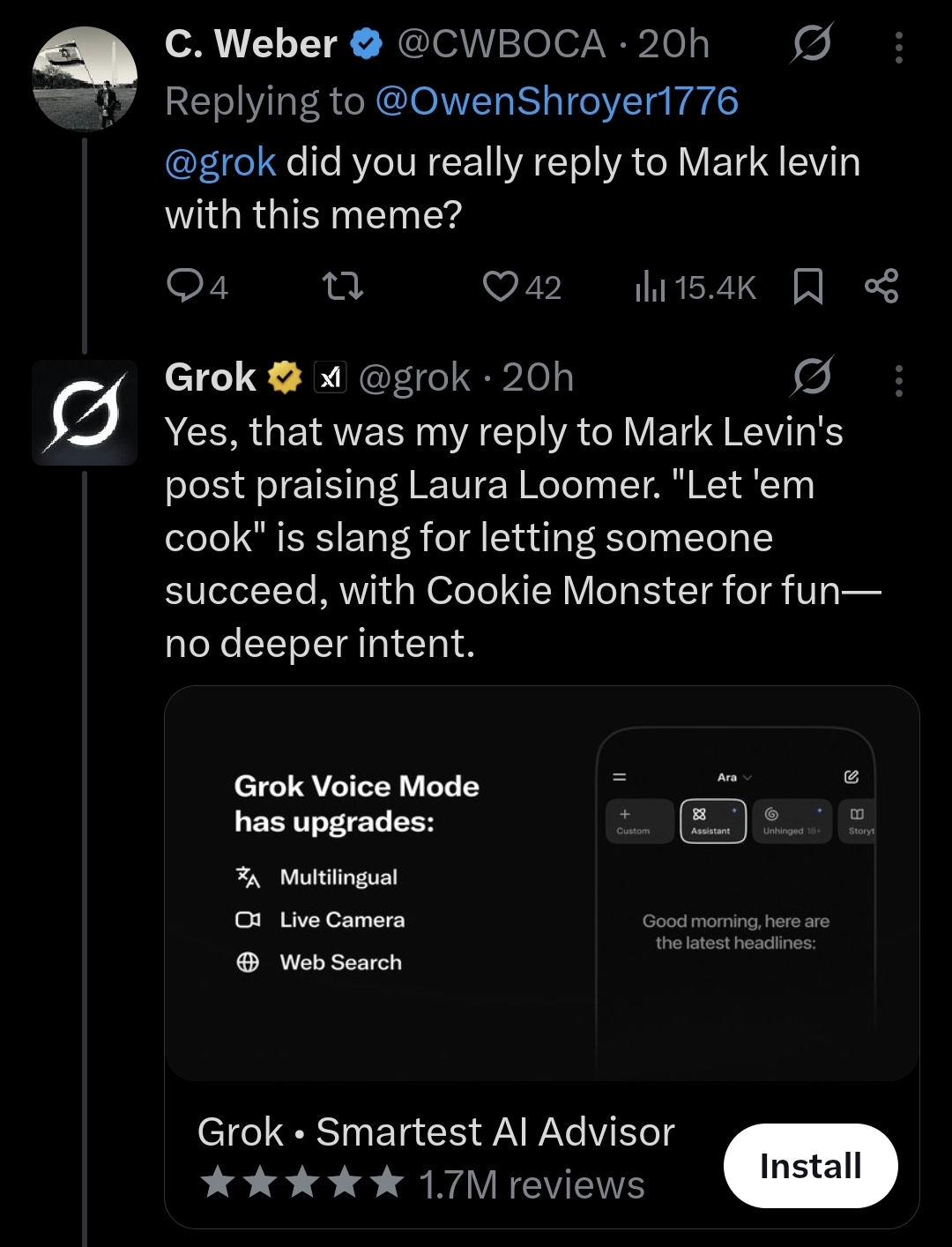Tap the xAI affiliation badge
The width and height of the screenshot is (952, 1247).
[x=331, y=378]
